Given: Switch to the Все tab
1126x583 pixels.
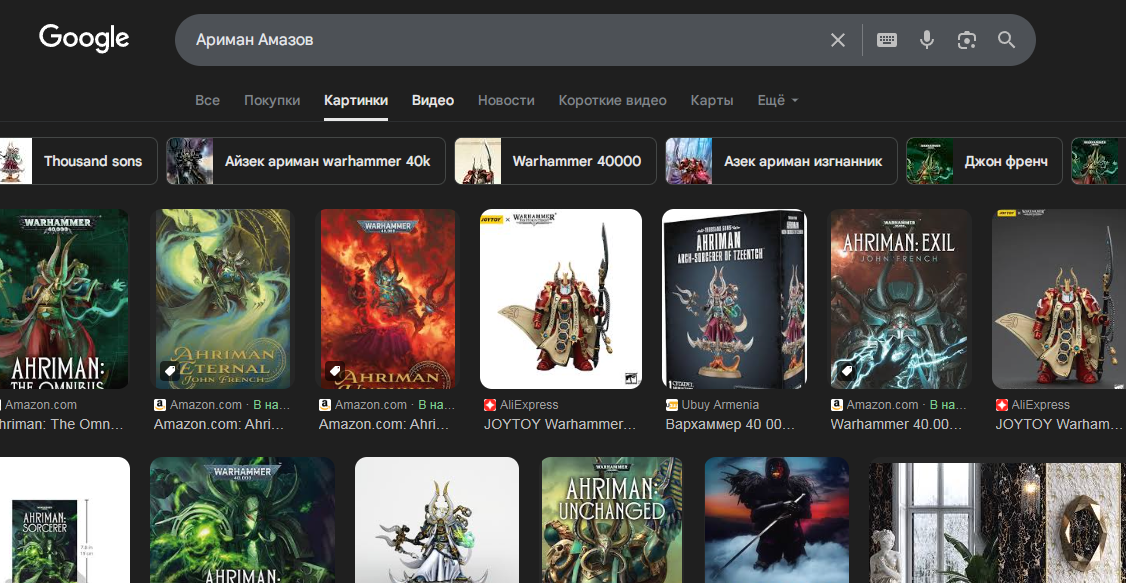Looking at the screenshot, I should pyautogui.click(x=208, y=101).
